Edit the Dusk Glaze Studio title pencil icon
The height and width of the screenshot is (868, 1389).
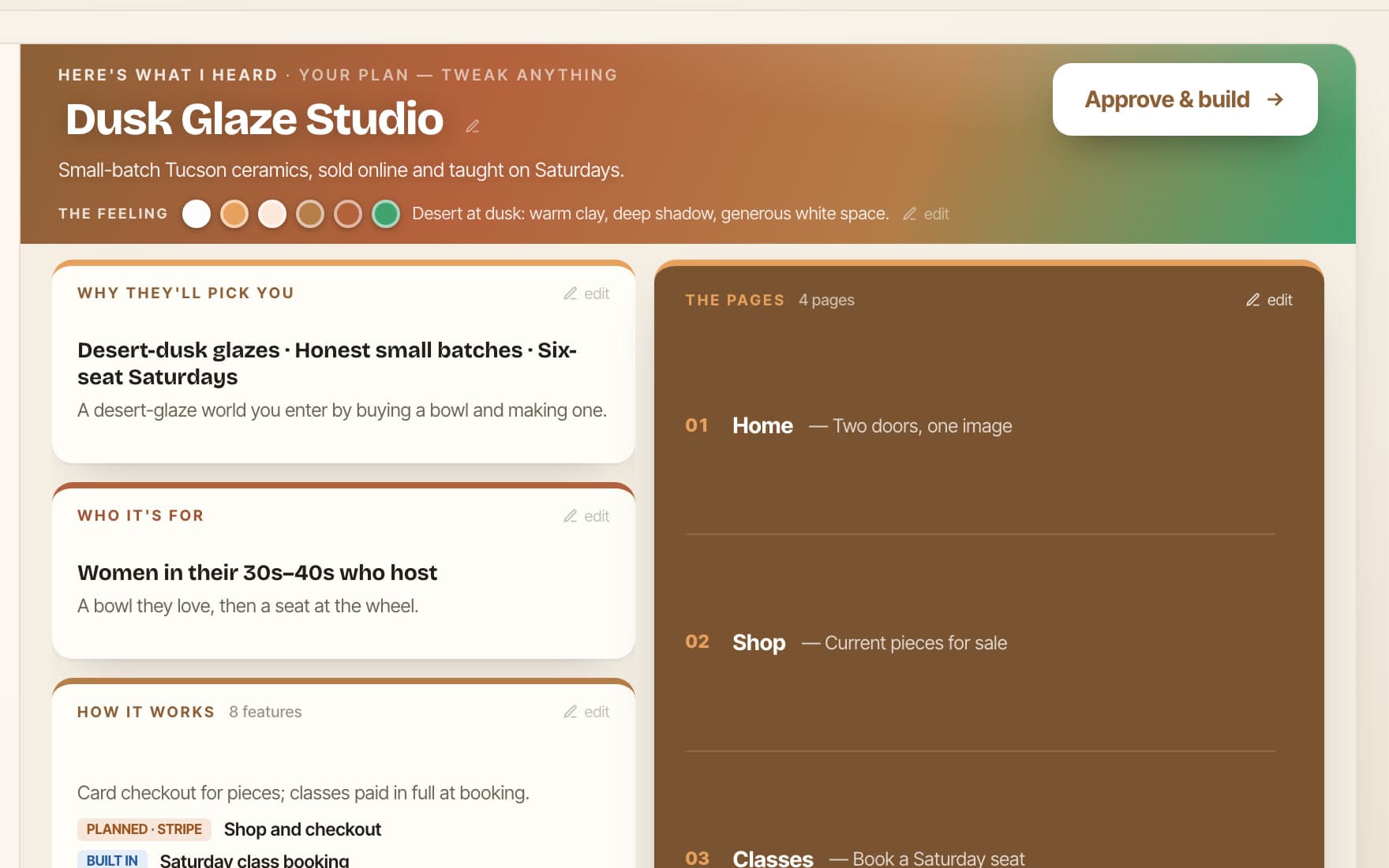472,126
